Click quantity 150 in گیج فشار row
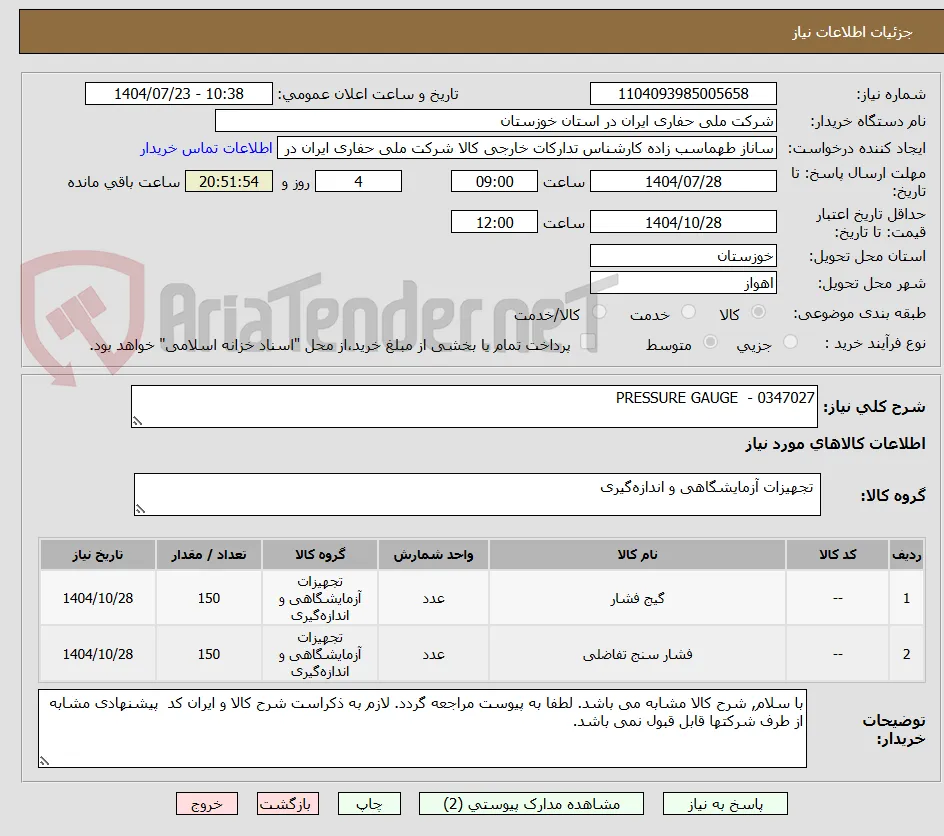This screenshot has width=944, height=836. pos(209,598)
